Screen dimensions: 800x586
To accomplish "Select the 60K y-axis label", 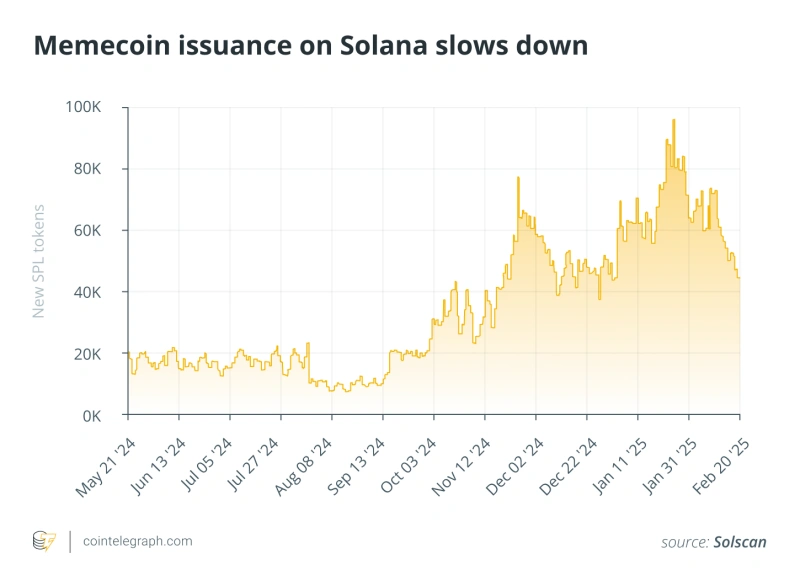I will point(87,231).
